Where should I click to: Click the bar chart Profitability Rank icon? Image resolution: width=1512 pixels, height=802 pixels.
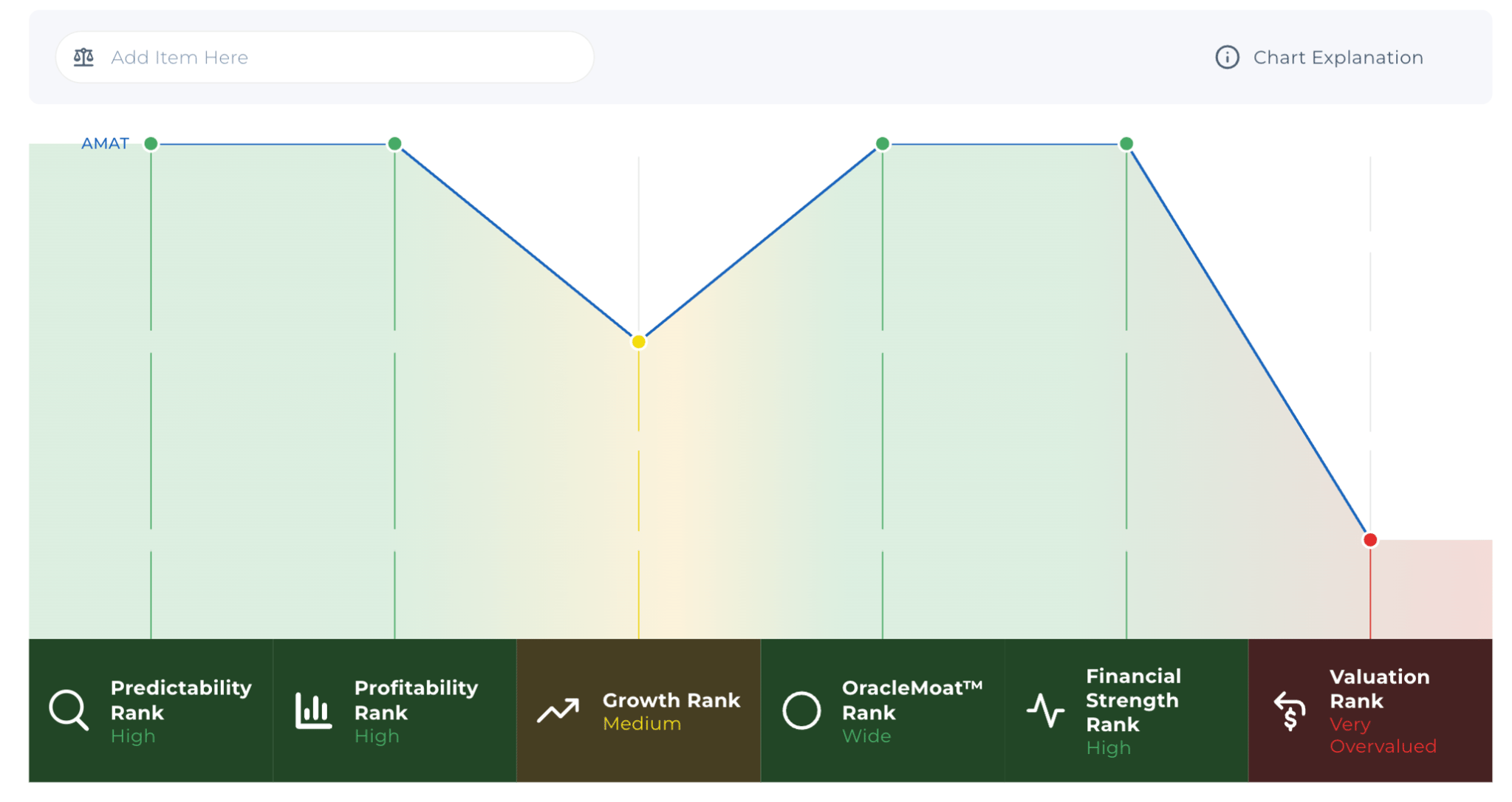[313, 710]
